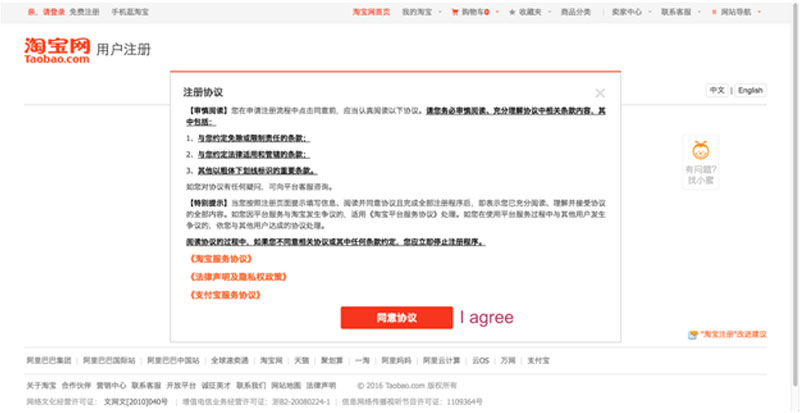This screenshot has height=413, width=800.
Task: Open footer link 云OS
Action: tap(481, 360)
